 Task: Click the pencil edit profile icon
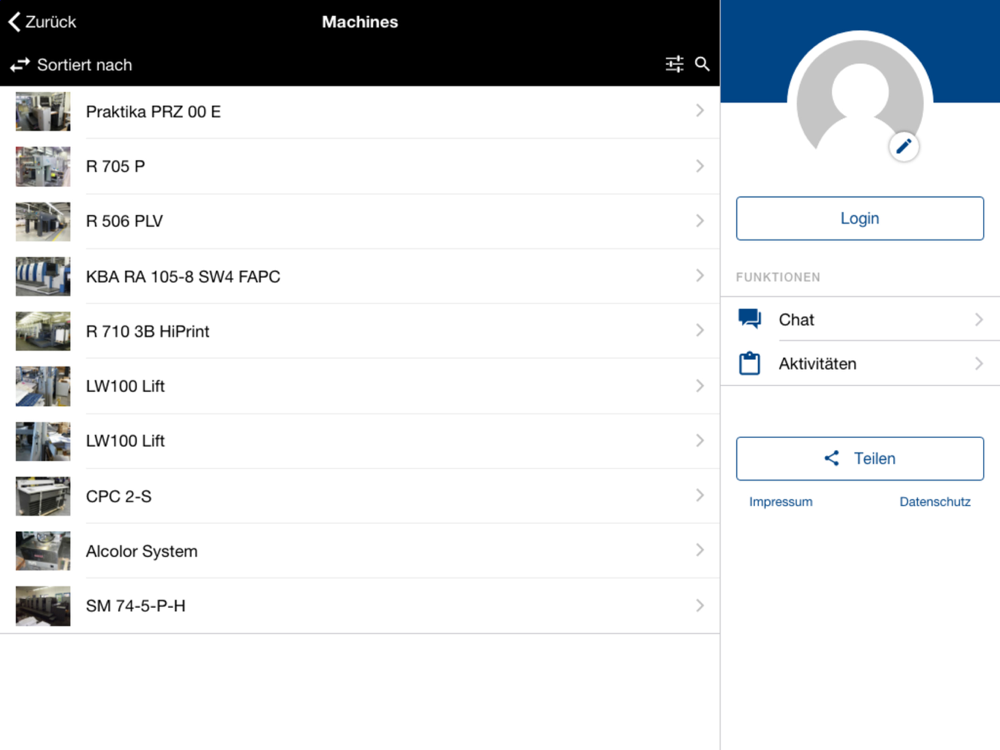[904, 147]
